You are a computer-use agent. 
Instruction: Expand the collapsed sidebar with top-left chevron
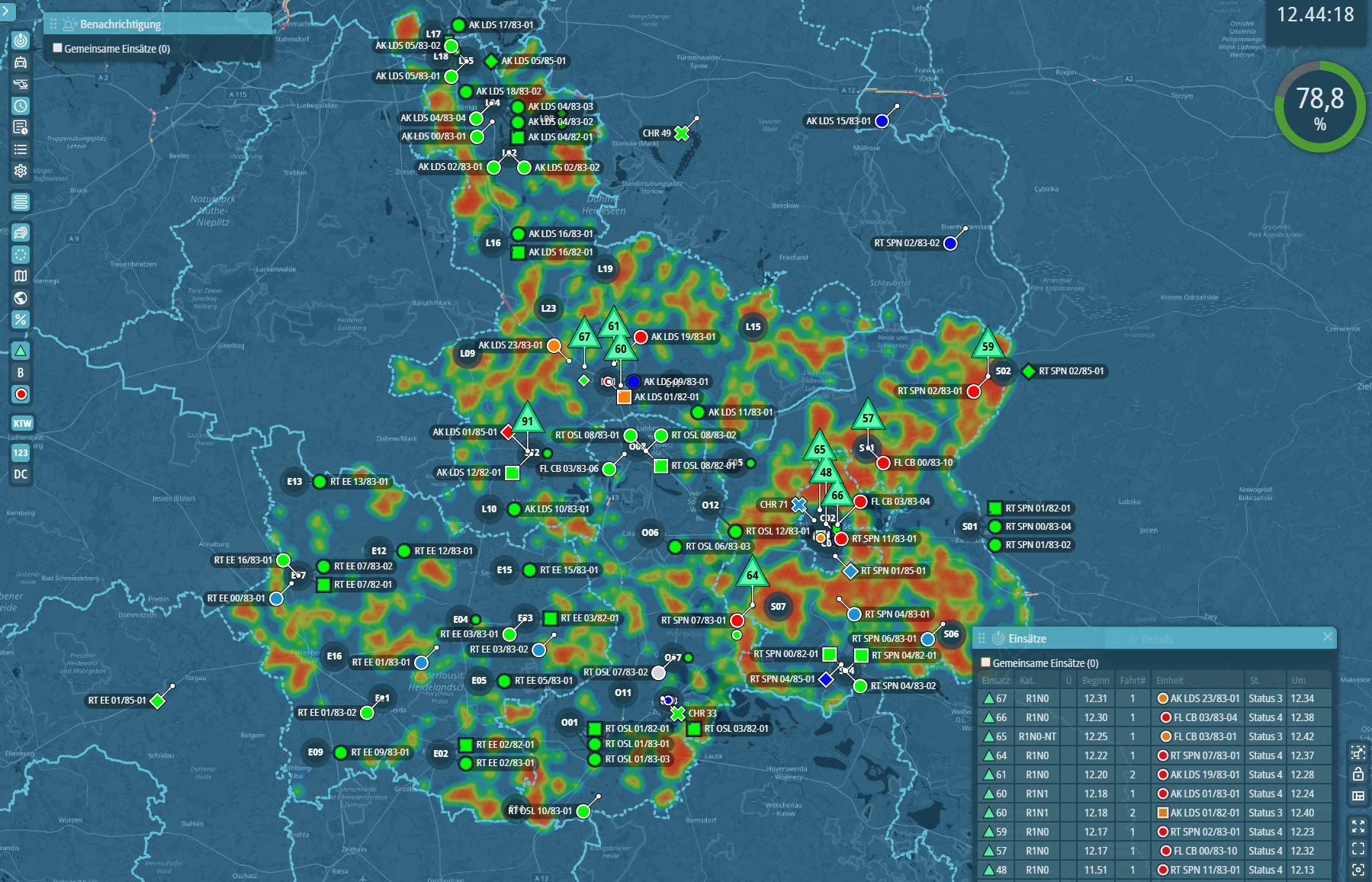tap(7, 11)
